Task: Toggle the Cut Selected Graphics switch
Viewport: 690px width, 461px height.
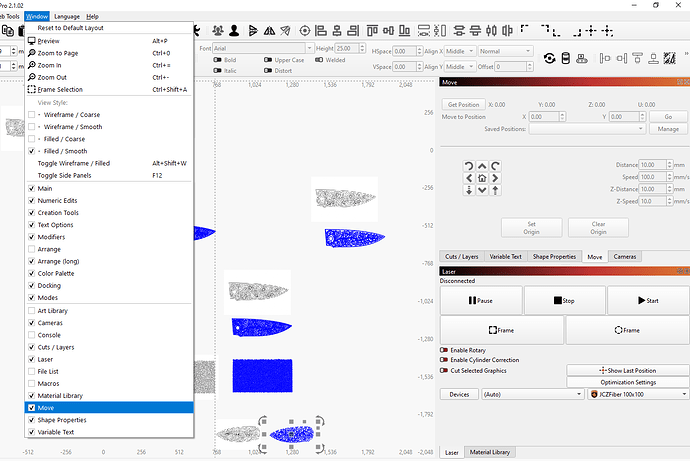Action: 444,370
